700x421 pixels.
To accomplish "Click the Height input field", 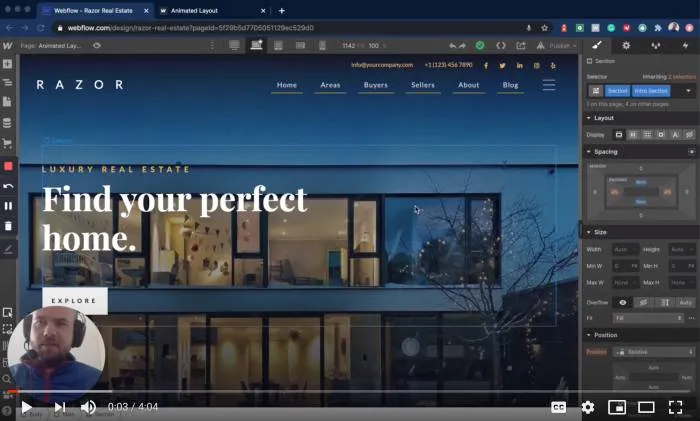I will (x=682, y=250).
